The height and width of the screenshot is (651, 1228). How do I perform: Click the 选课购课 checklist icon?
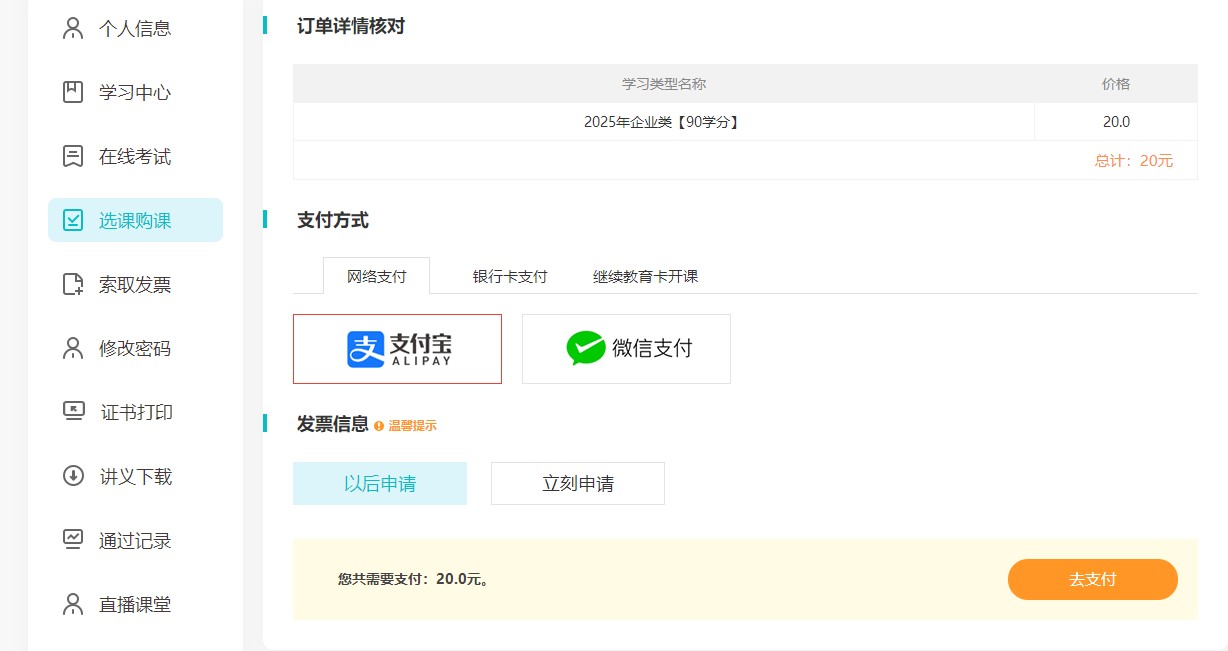point(72,220)
